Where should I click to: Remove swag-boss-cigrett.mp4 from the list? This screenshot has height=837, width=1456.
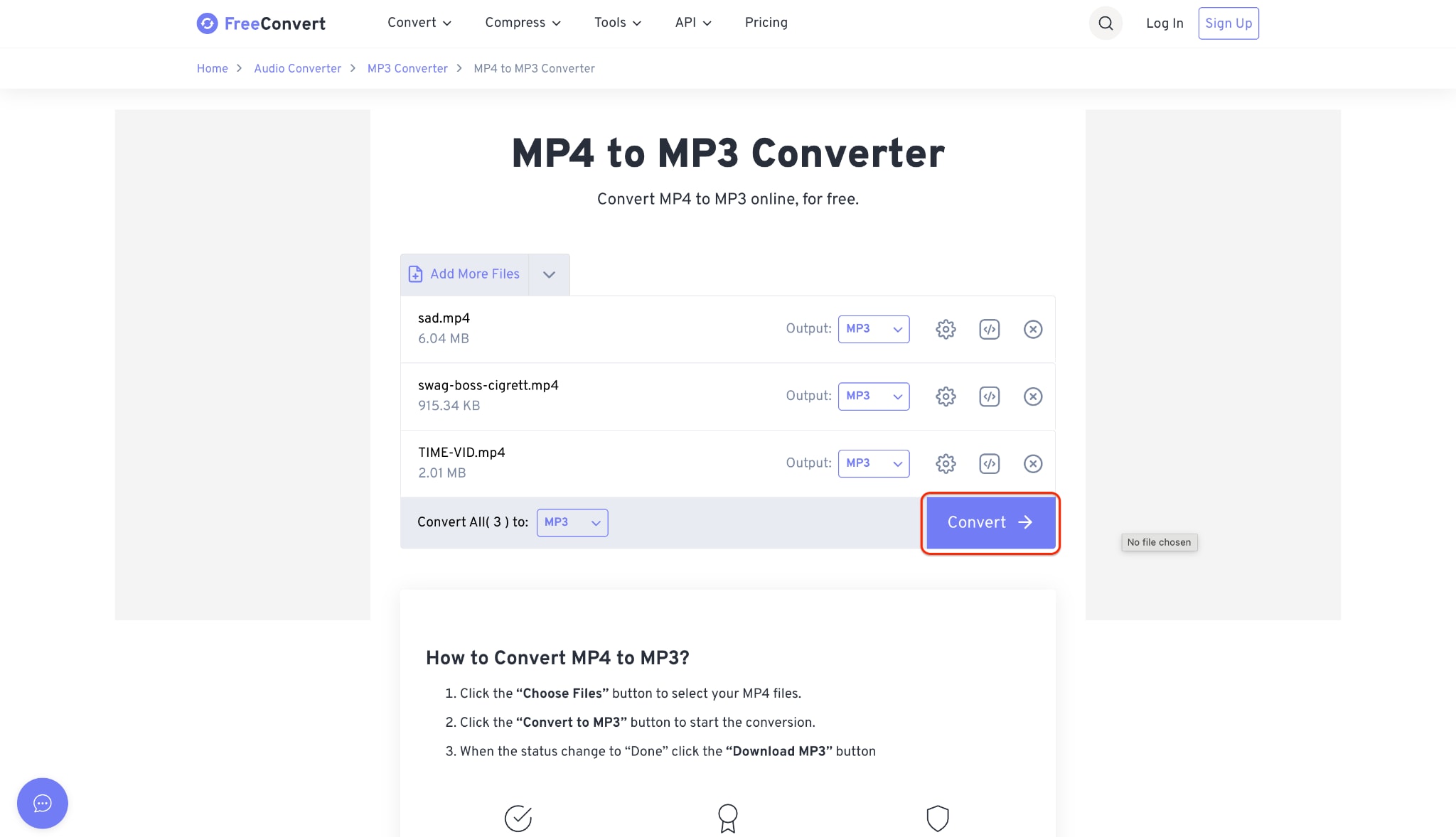point(1033,396)
